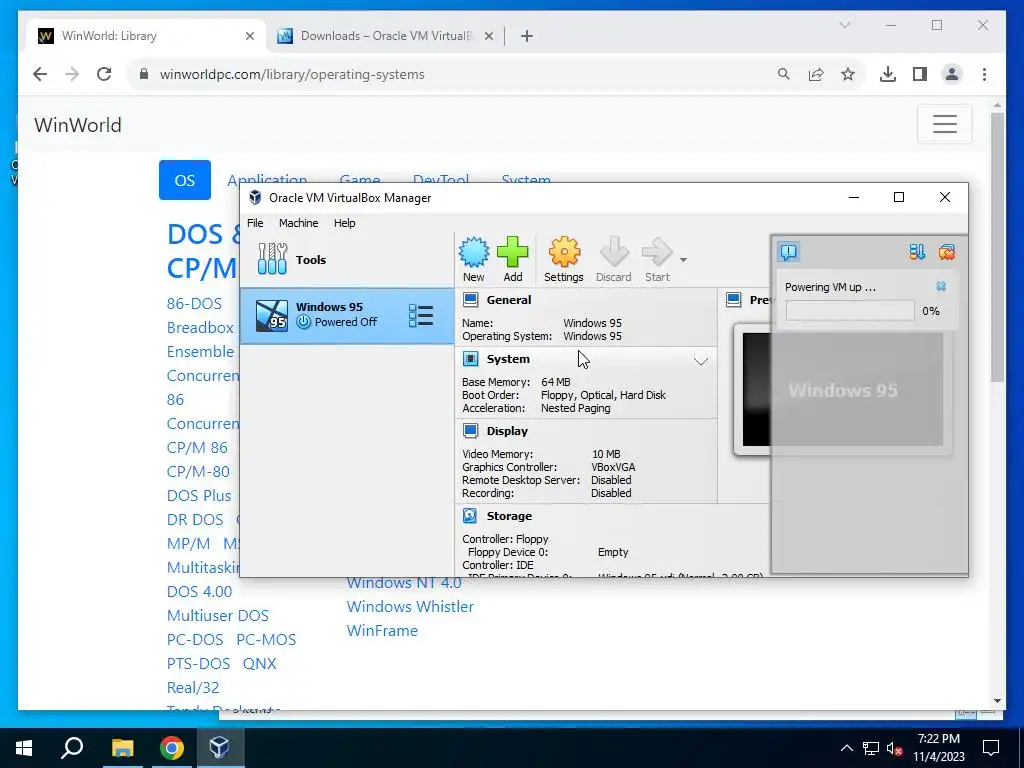Viewport: 1024px width, 768px height.
Task: Bookmark this page with the star icon
Action: click(848, 74)
